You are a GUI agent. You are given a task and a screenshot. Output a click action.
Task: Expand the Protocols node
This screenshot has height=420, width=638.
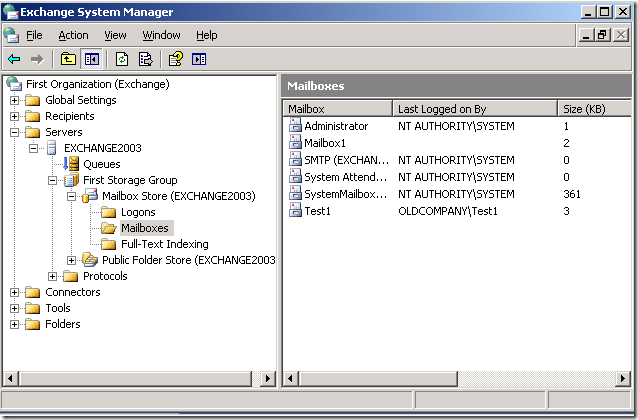(52, 276)
